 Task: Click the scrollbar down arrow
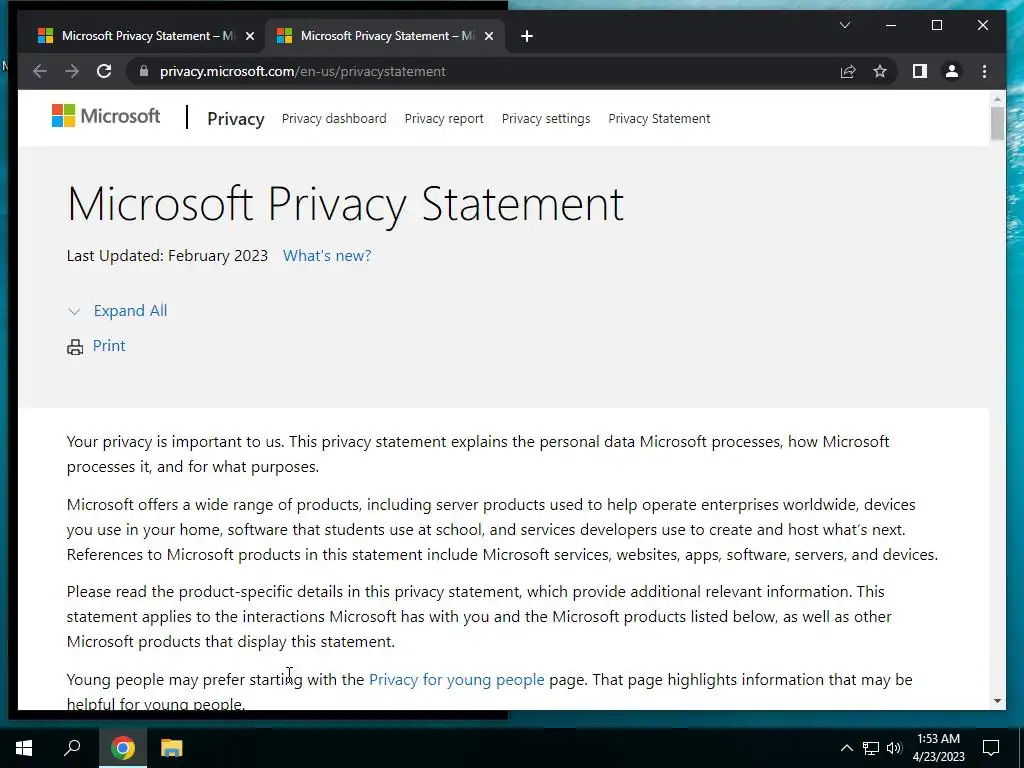tap(997, 701)
